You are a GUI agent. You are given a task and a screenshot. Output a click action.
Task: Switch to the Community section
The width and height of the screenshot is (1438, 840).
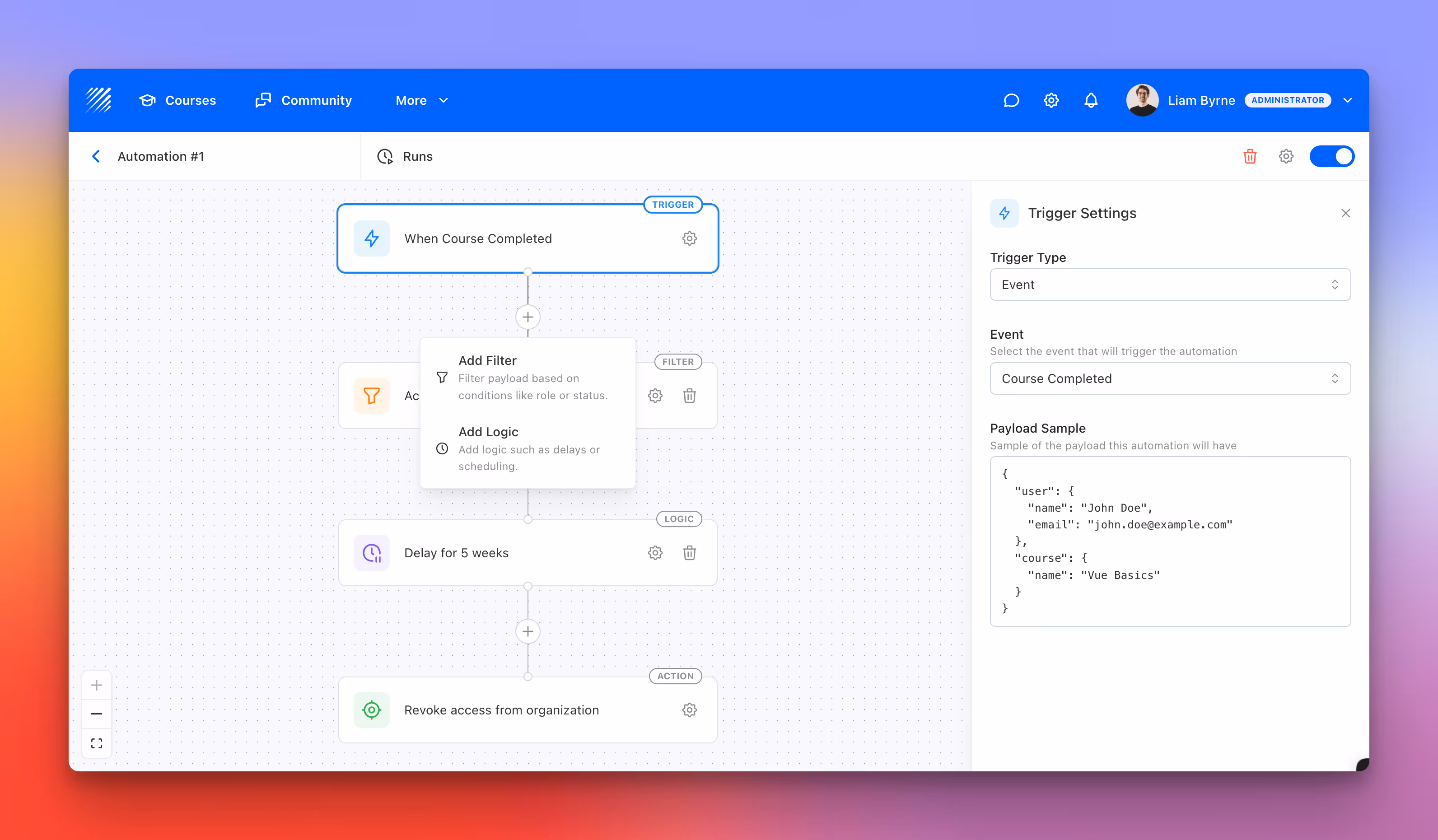303,100
